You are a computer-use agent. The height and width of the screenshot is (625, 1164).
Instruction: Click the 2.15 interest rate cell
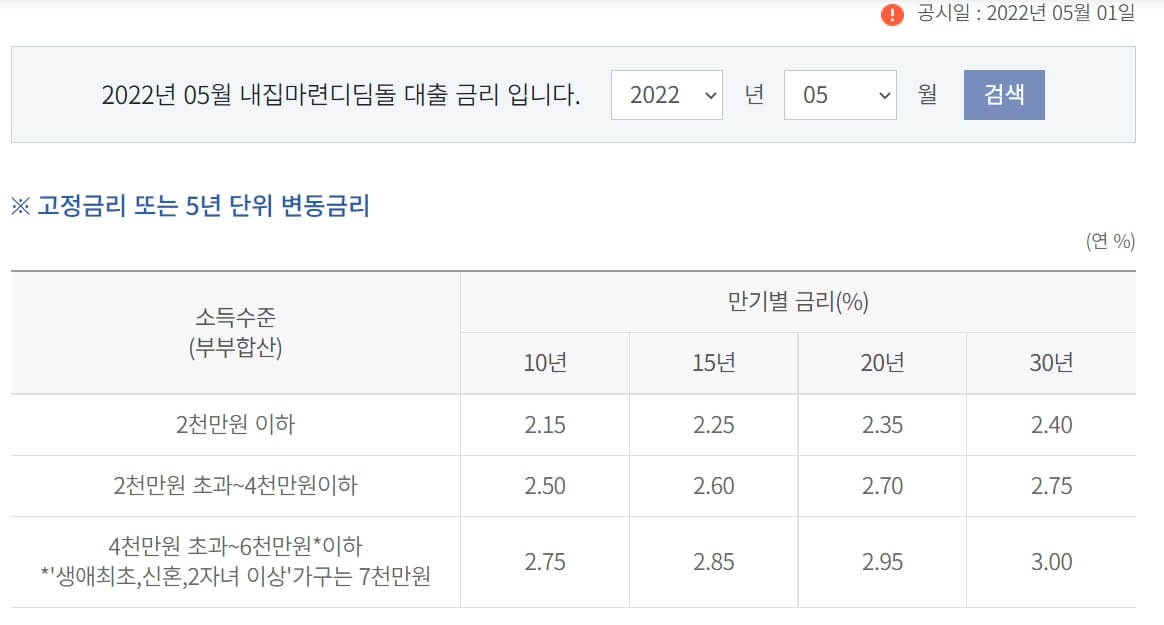point(544,424)
